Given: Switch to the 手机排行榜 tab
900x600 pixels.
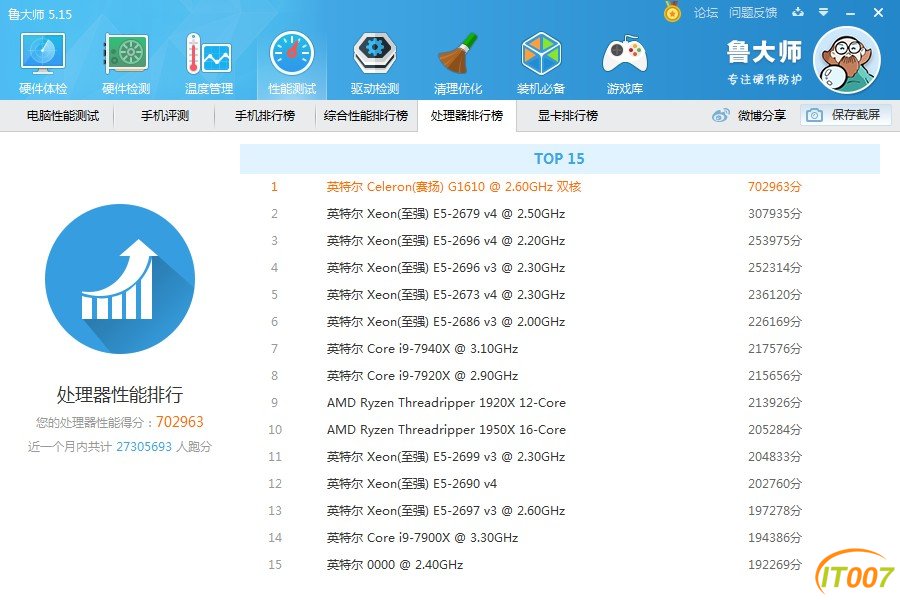Looking at the screenshot, I should point(265,115).
